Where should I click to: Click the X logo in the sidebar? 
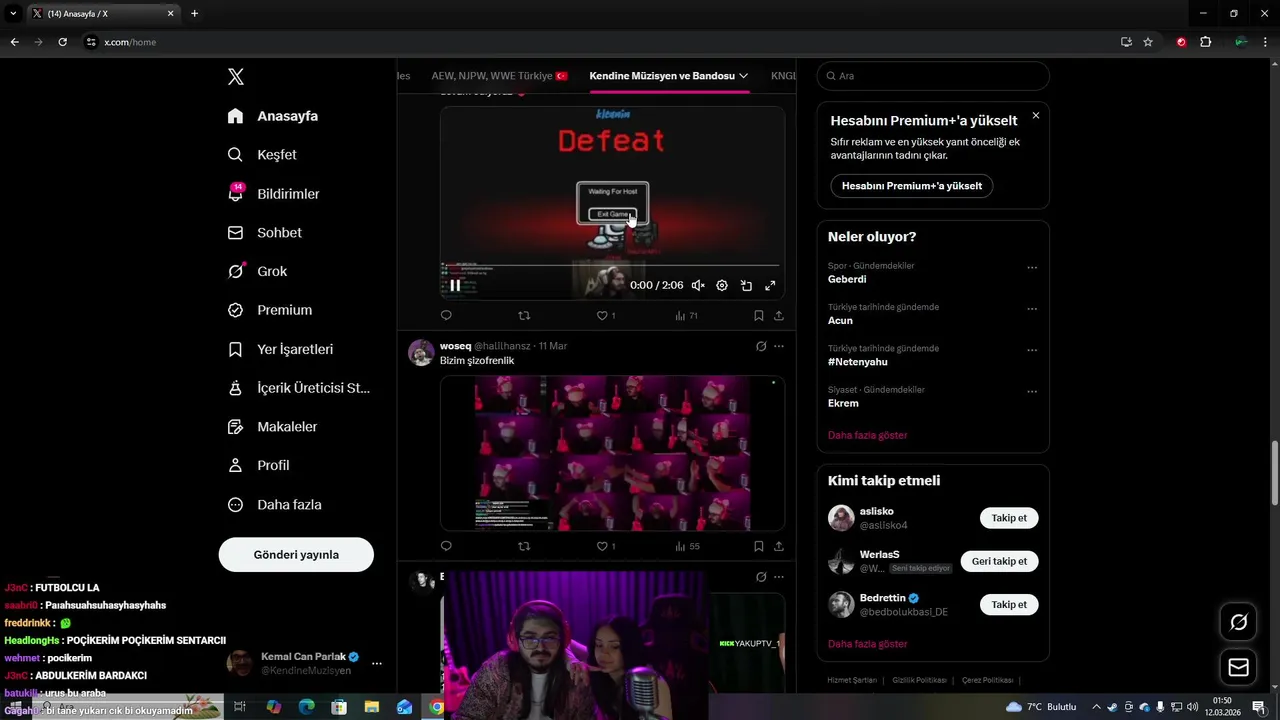(235, 77)
